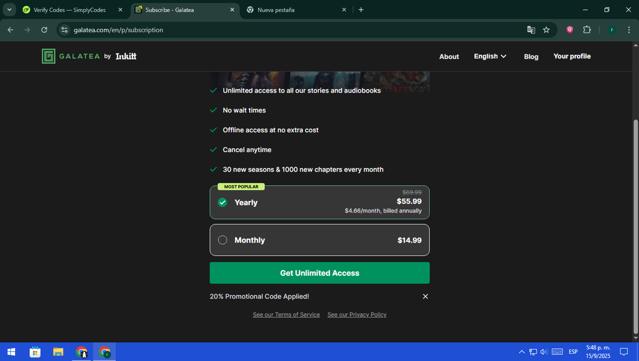The image size is (639, 361).
Task: Open the notification center icon
Action: pyautogui.click(x=624, y=352)
